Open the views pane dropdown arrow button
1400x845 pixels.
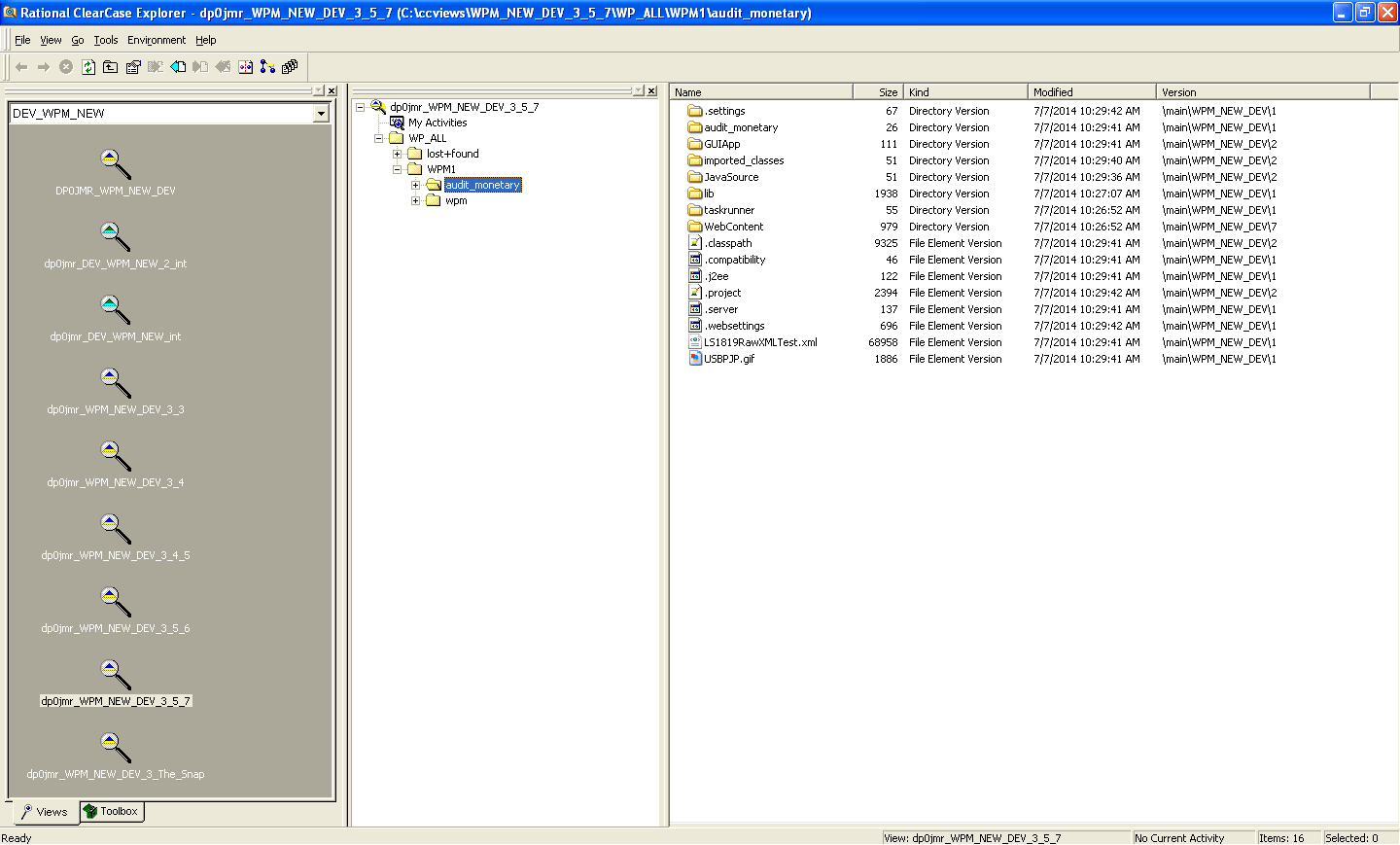(318, 90)
